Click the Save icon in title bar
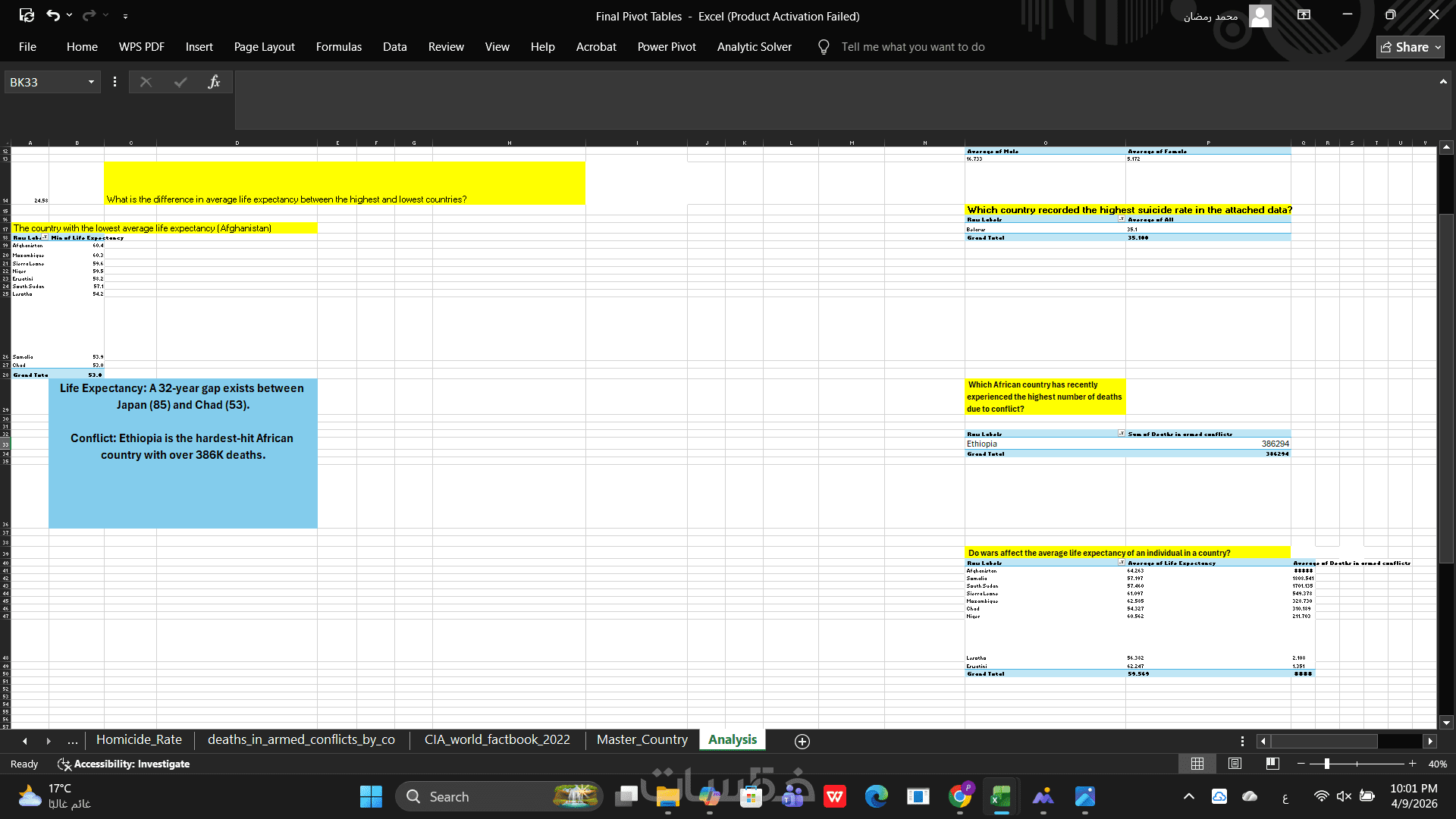 point(27,15)
